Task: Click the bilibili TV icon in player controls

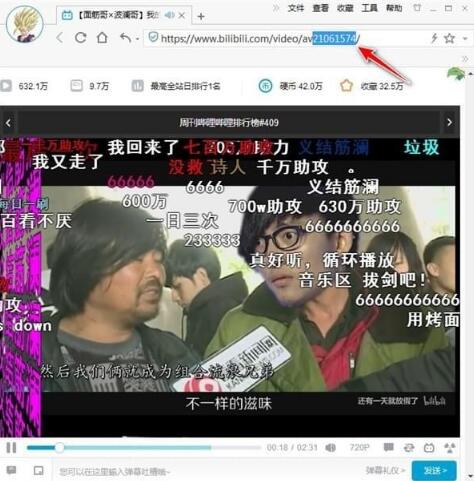Action: [429, 447]
